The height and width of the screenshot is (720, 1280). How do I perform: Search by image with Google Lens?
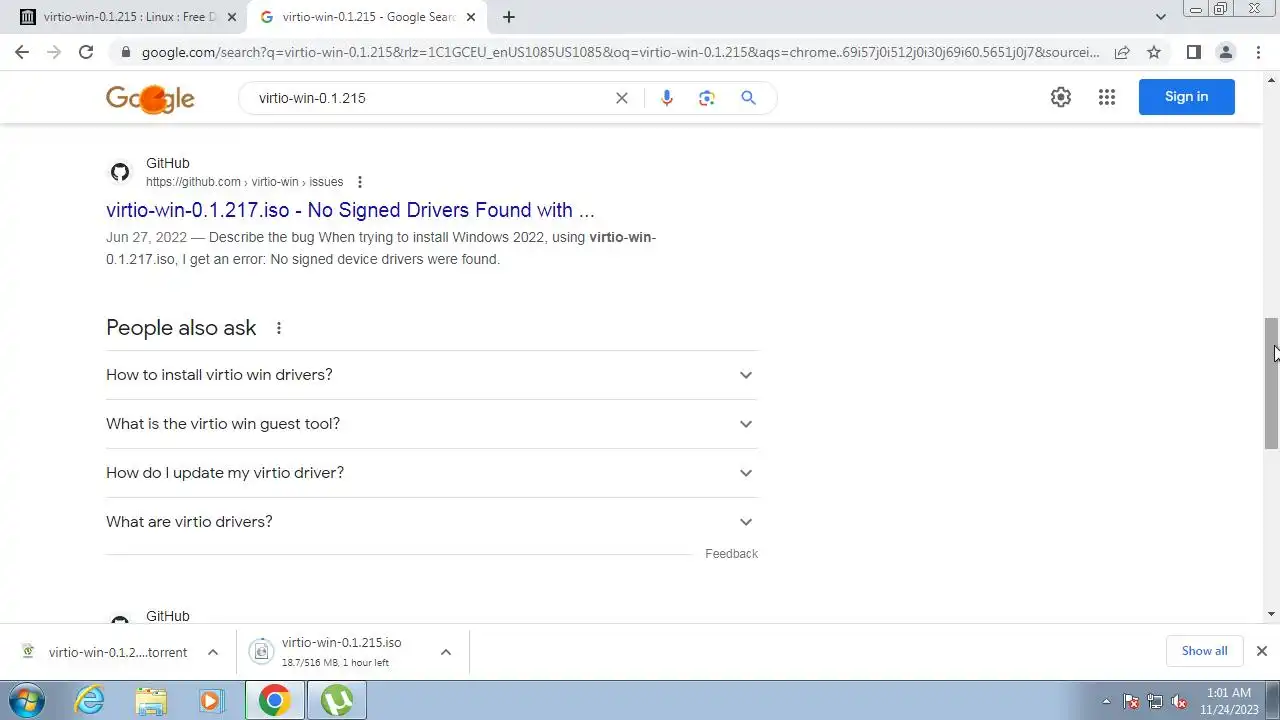click(707, 98)
